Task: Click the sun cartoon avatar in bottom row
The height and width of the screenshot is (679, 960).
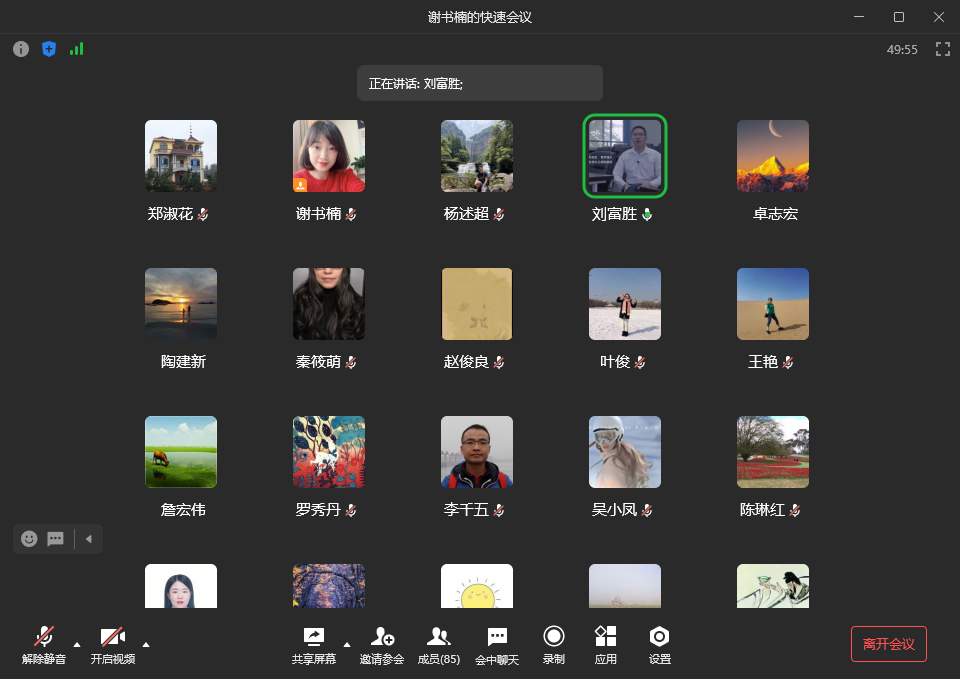Action: (477, 586)
